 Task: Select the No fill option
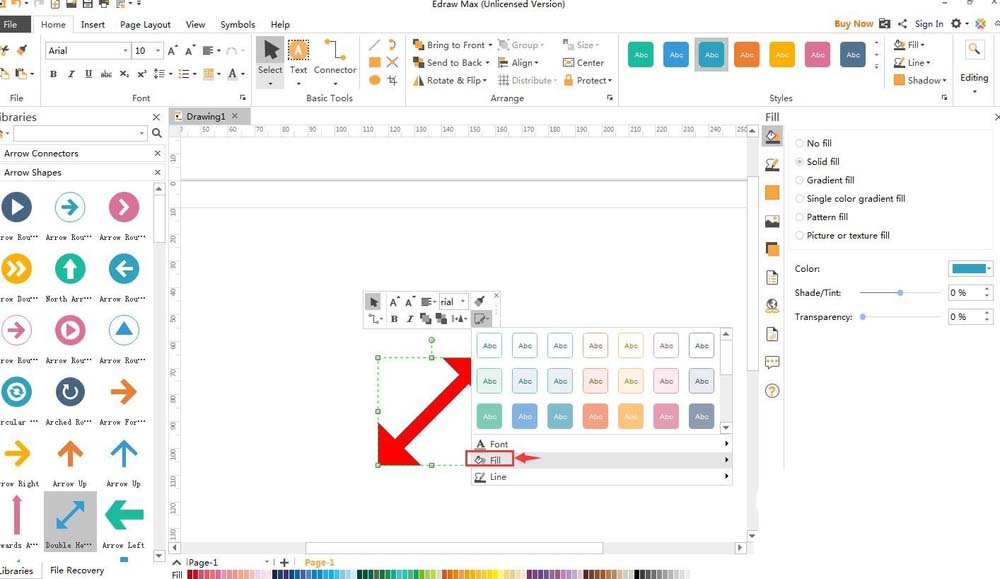point(800,144)
